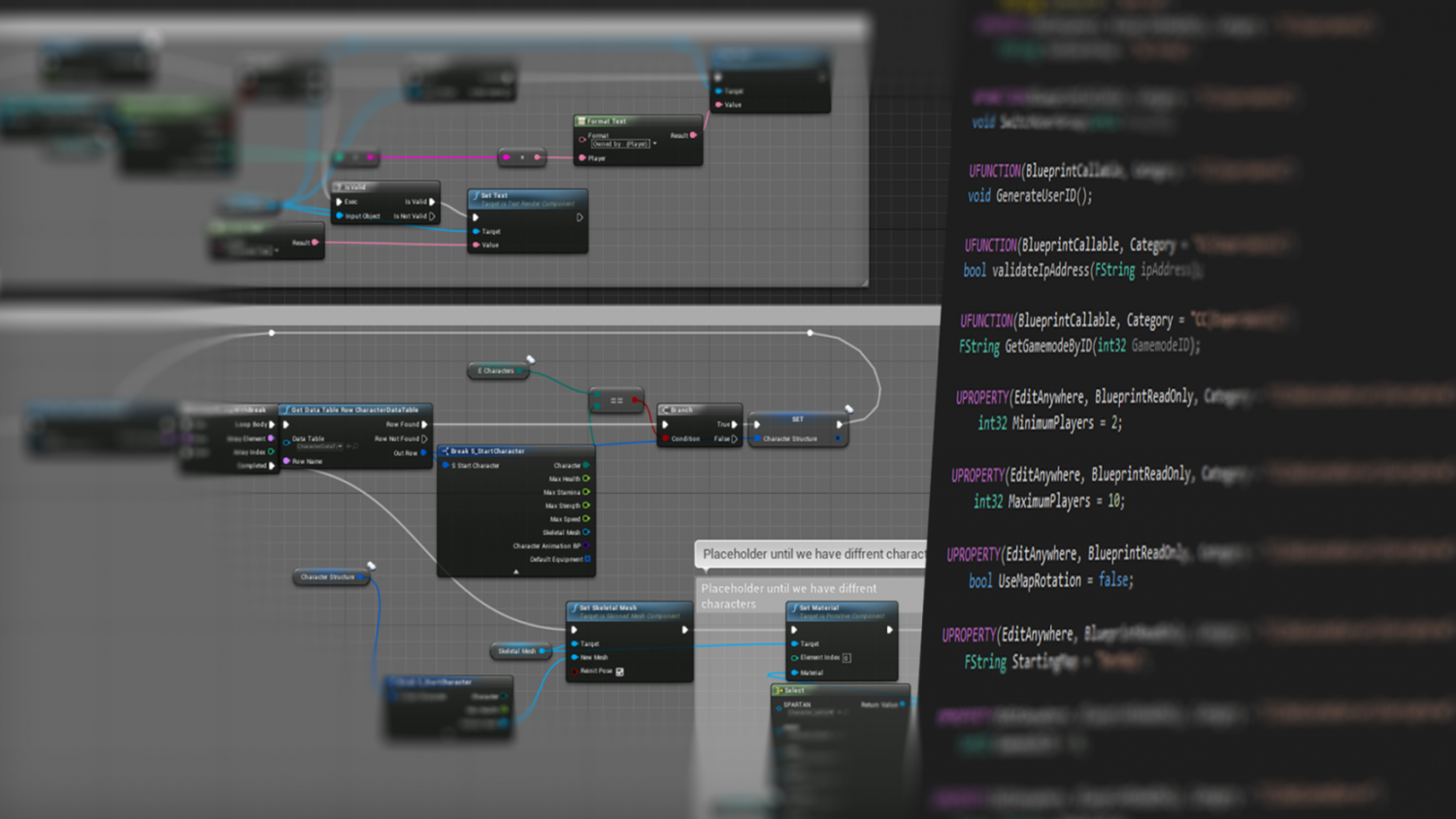This screenshot has height=819, width=1456.
Task: Click the Exec input pin on Is Valid node
Action: coord(339,202)
